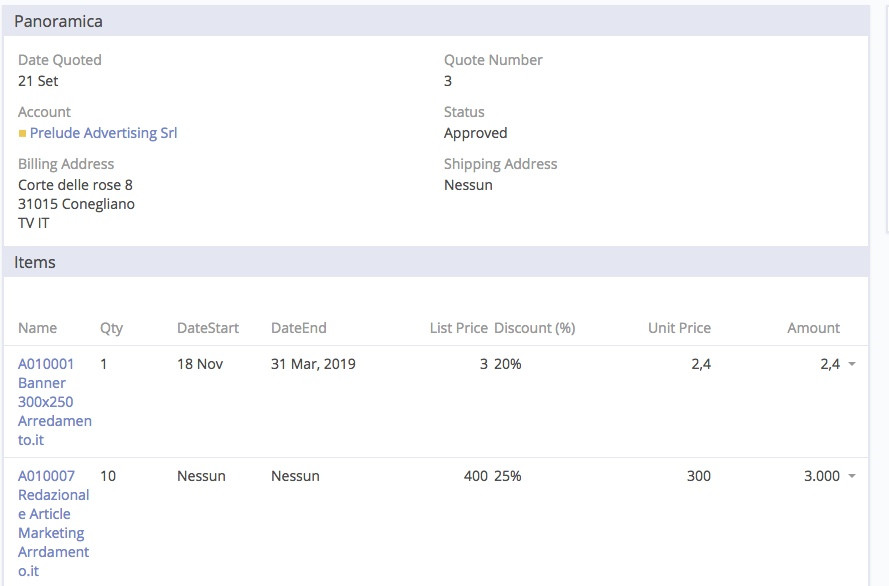Expand the dropdown arrow on the 2,4 amount row
This screenshot has height=586, width=889.
point(852,364)
